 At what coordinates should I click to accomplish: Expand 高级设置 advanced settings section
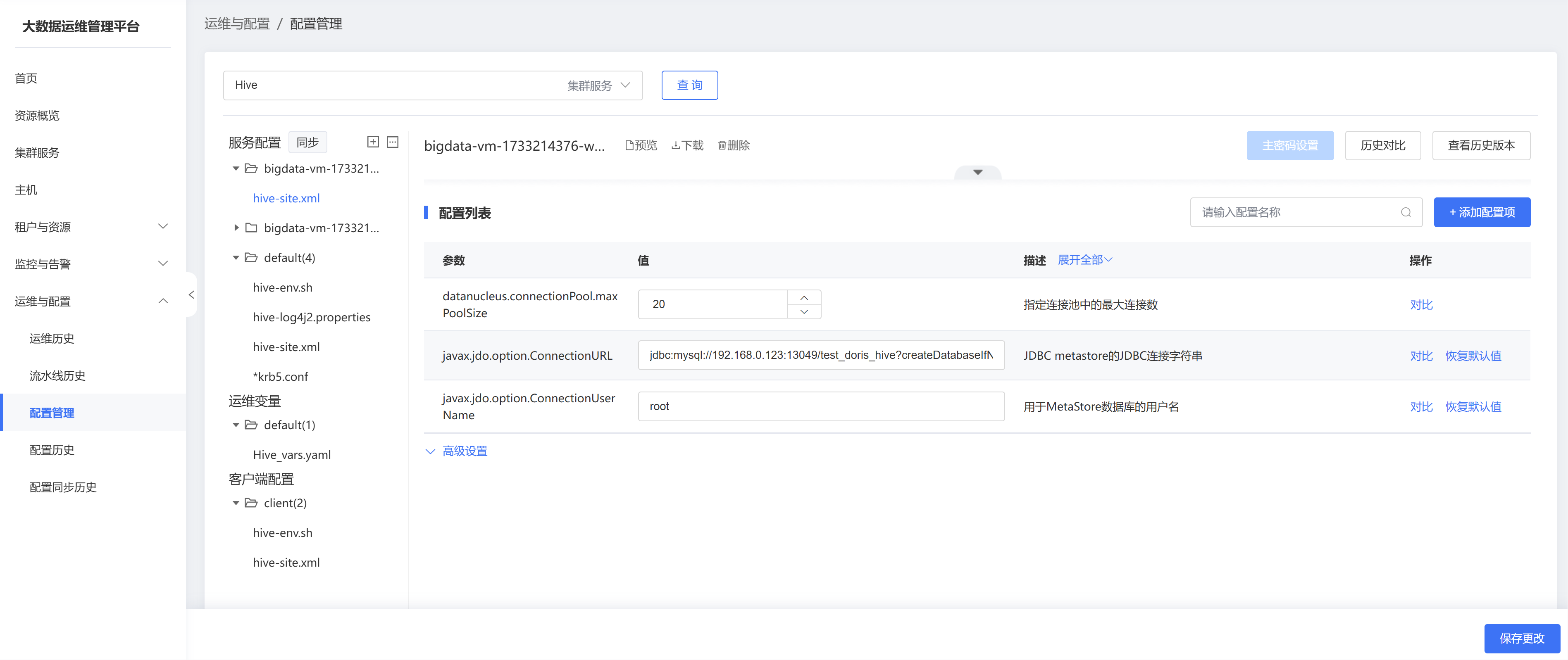(457, 451)
